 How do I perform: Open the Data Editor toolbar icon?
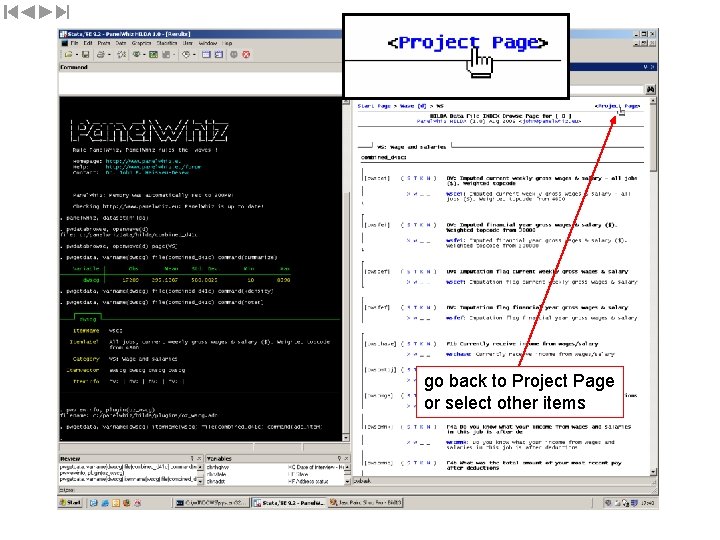click(206, 55)
